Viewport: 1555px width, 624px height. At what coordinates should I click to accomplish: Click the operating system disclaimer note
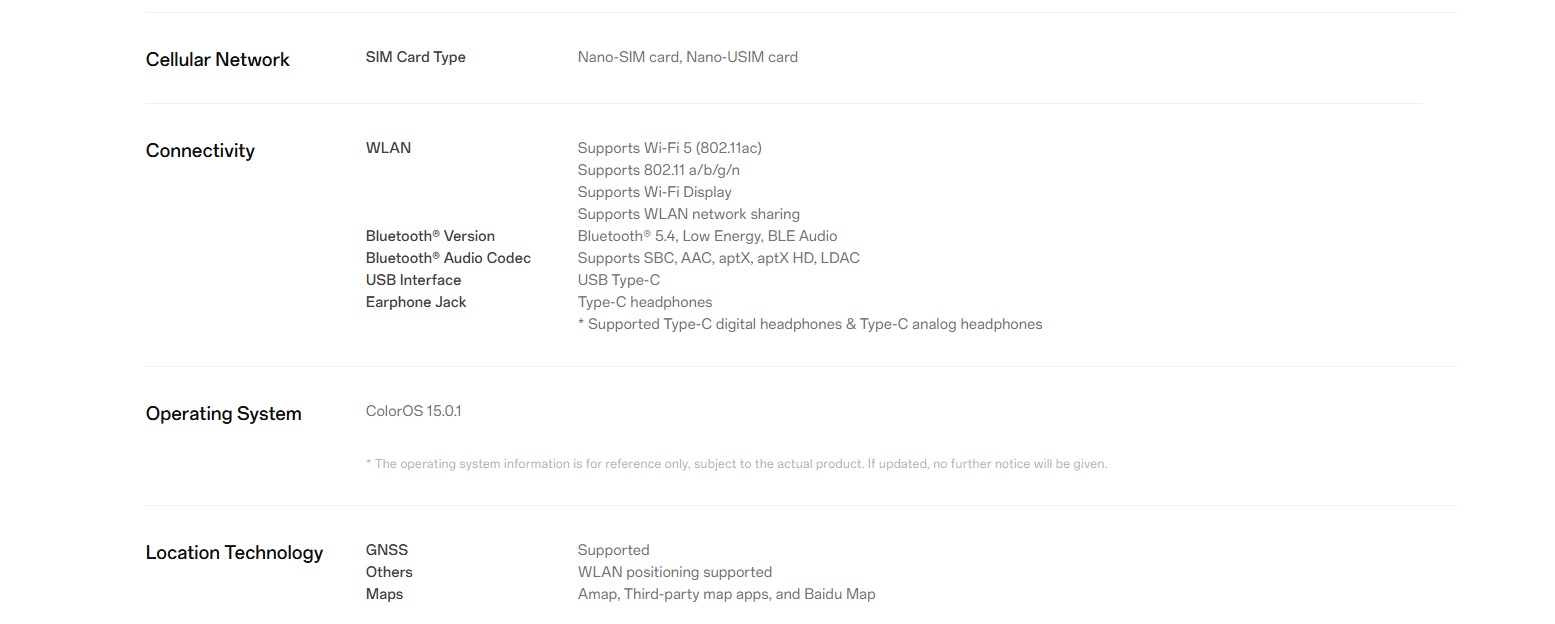(x=737, y=464)
